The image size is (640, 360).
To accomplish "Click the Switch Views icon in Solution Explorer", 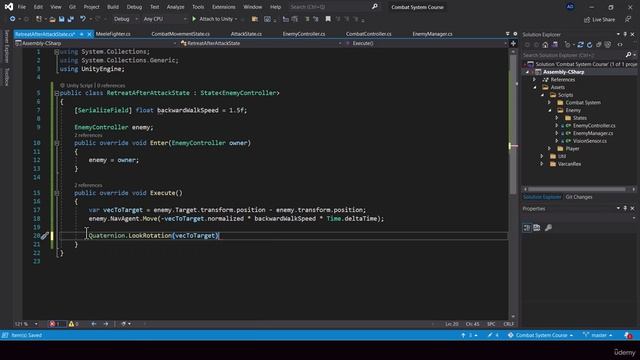I will point(555,45).
